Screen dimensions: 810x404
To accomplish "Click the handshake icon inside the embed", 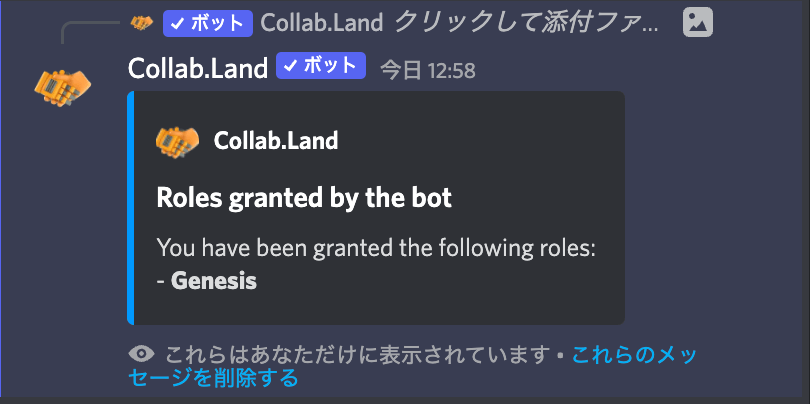I will (177, 141).
